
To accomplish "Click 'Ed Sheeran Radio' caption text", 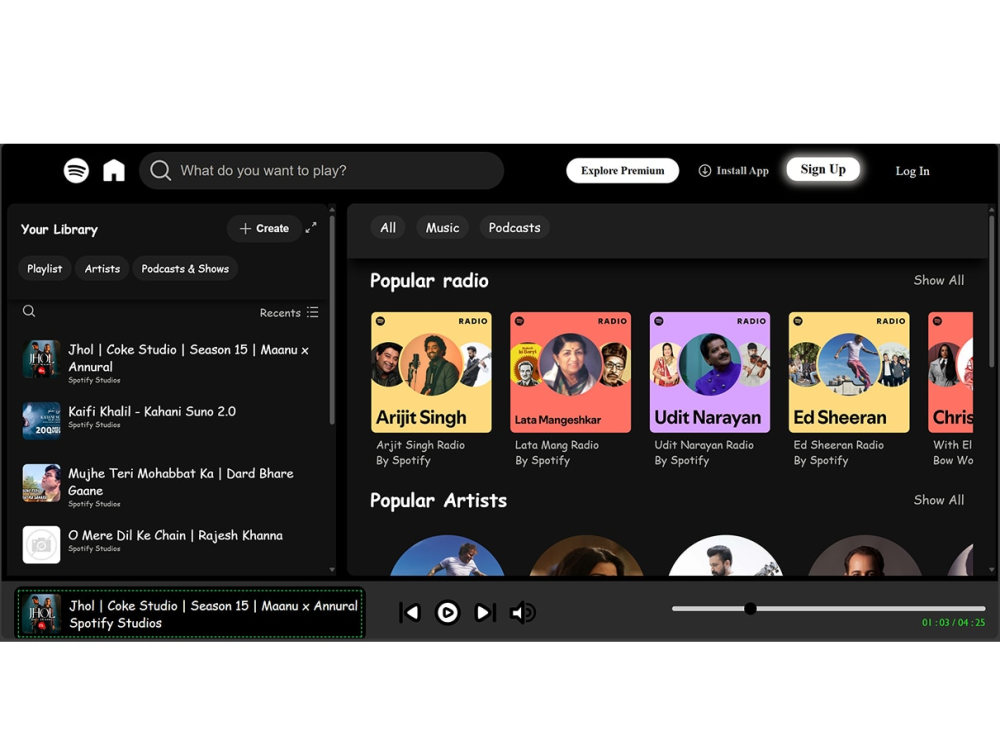I will click(x=839, y=445).
